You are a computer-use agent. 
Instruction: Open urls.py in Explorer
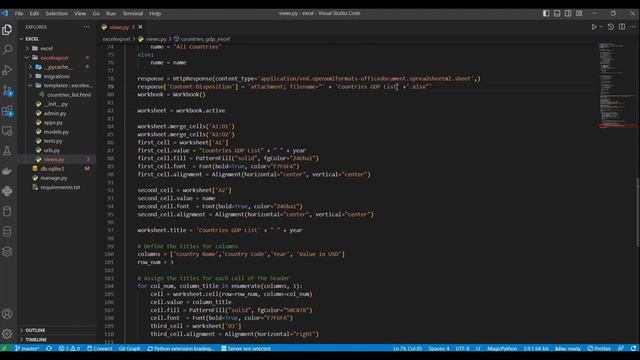pyautogui.click(x=52, y=150)
